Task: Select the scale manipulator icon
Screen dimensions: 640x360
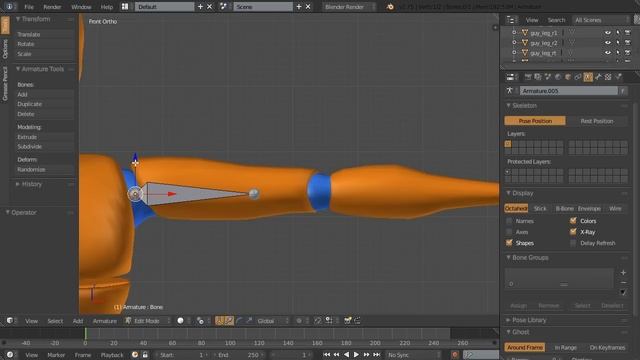Action: coord(249,321)
